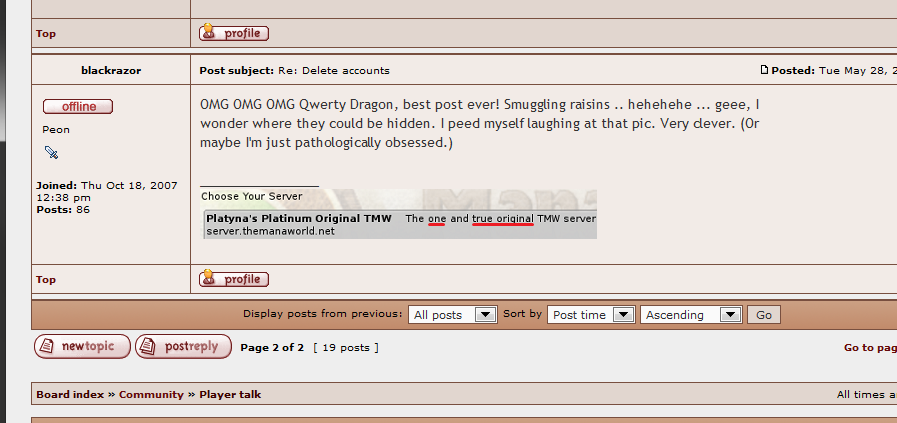Open the Ascending order dropdown
The width and height of the screenshot is (897, 423).
point(690,314)
